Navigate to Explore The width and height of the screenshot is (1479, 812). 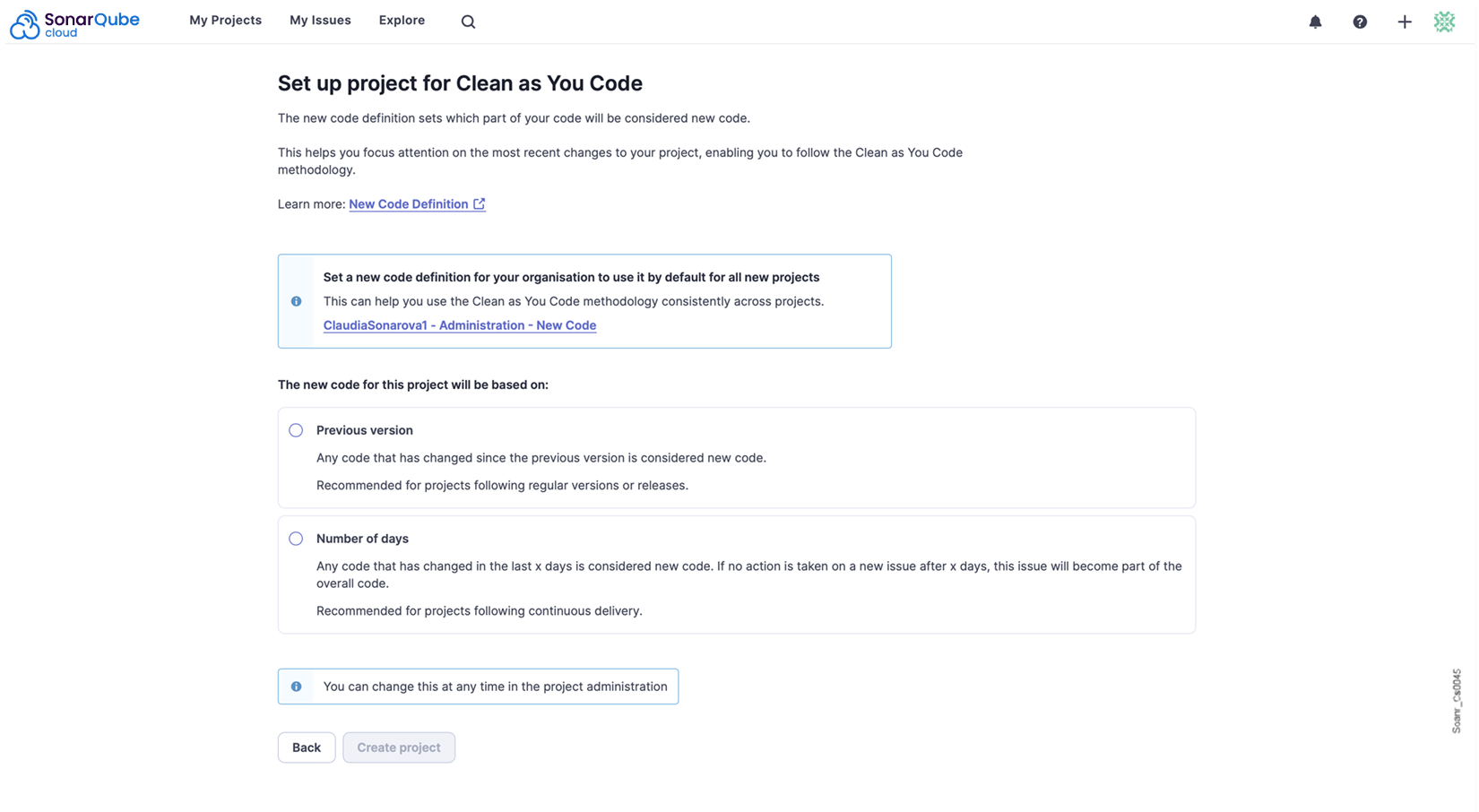(x=402, y=21)
